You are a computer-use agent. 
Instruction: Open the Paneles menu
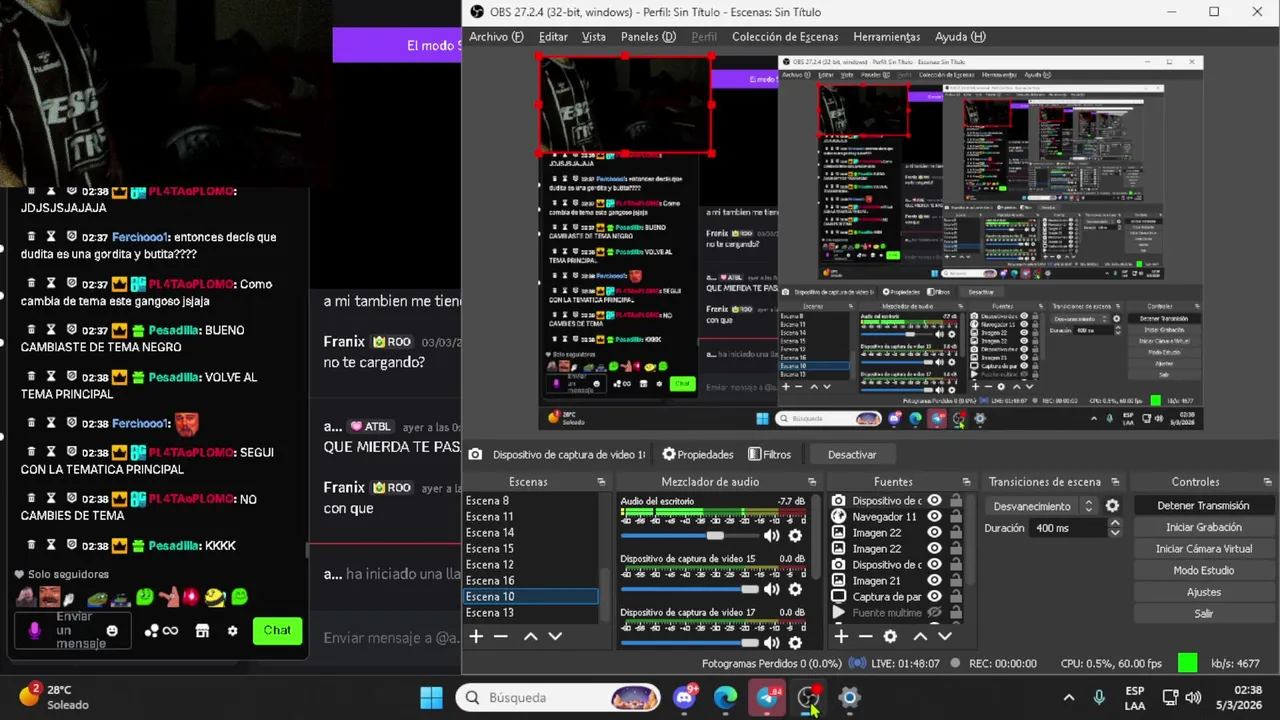[x=648, y=37]
